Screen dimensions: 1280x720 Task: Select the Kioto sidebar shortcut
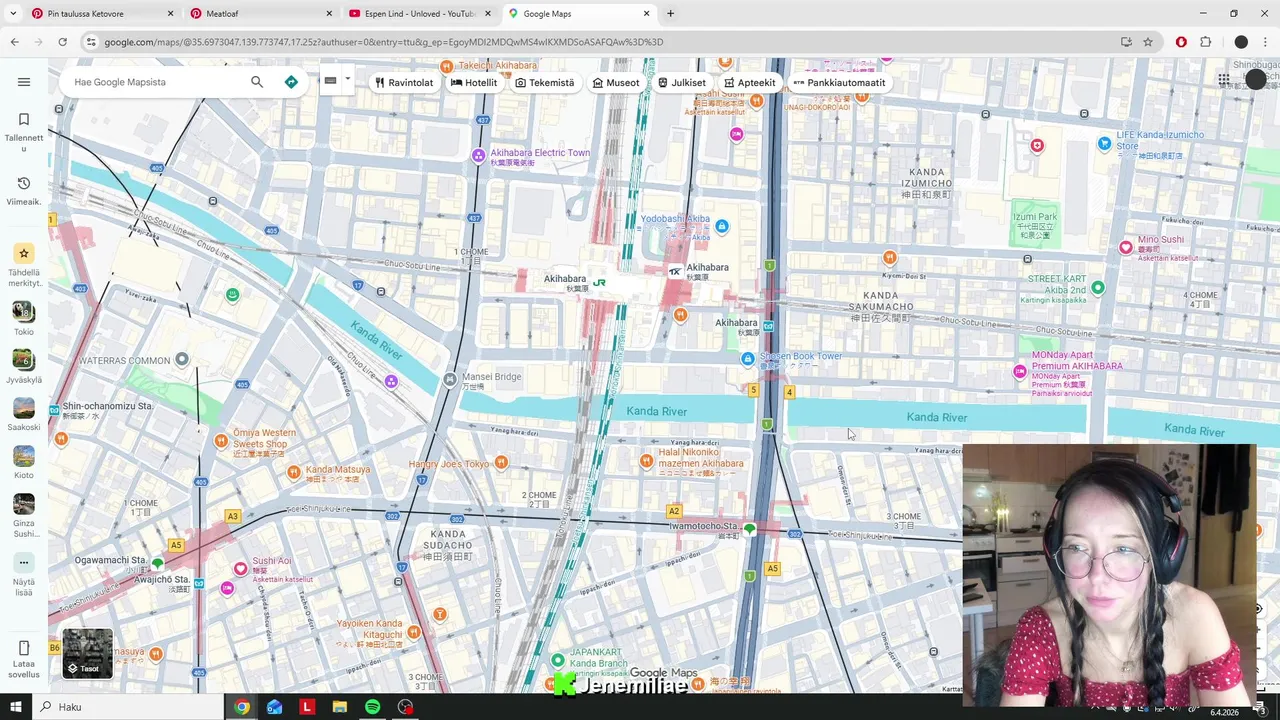click(x=24, y=463)
